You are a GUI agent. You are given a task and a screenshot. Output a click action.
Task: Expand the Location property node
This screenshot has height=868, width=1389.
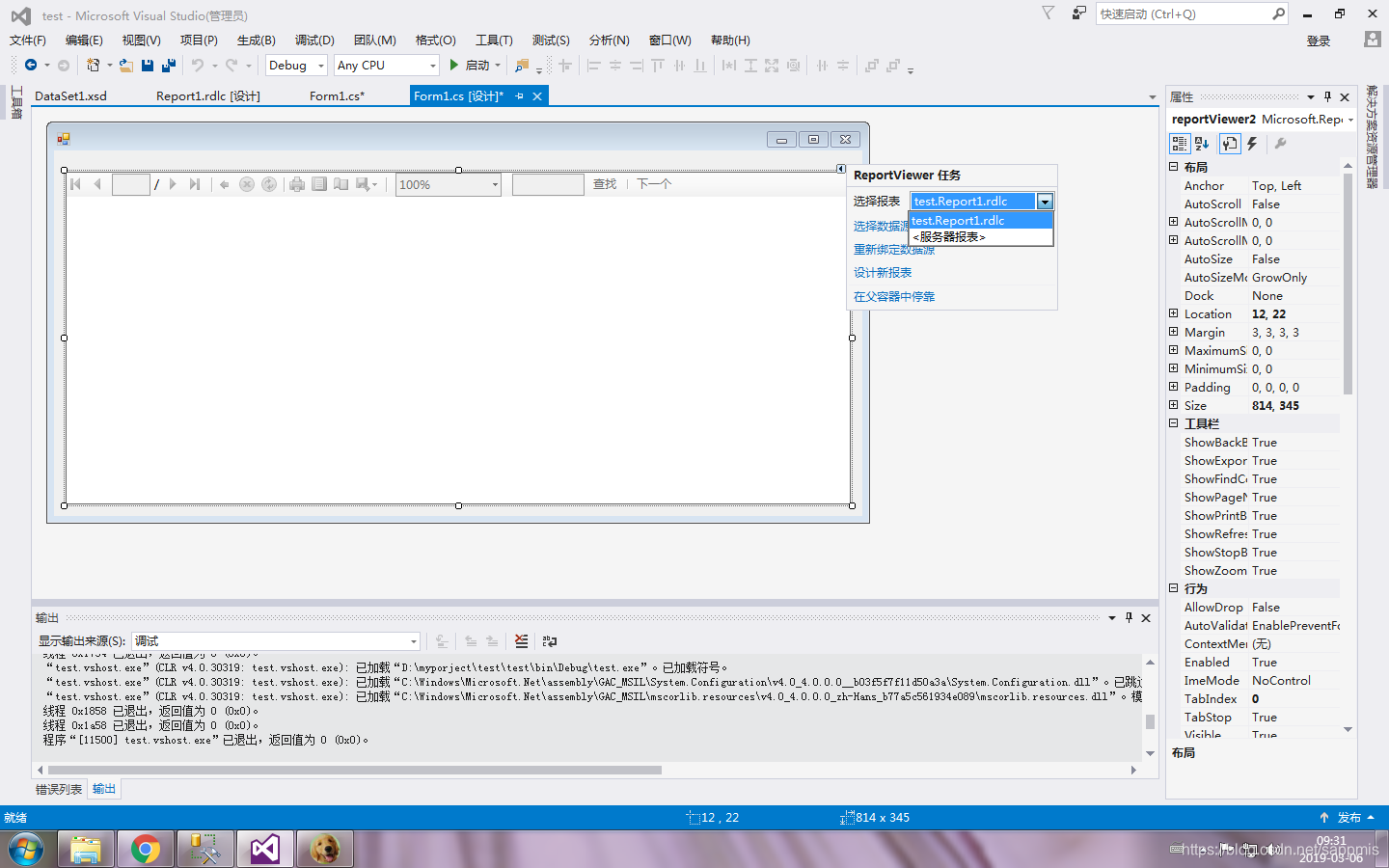pyautogui.click(x=1174, y=313)
